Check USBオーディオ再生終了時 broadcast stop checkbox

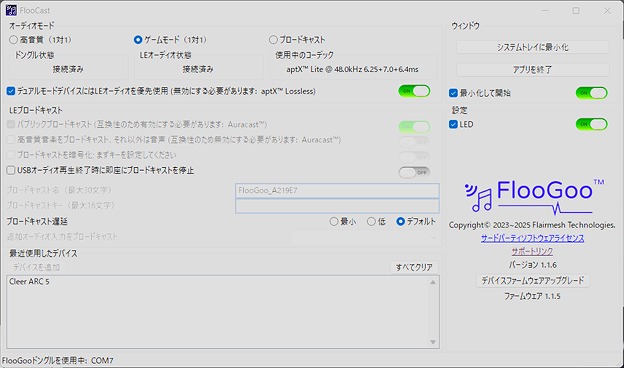tap(11, 171)
